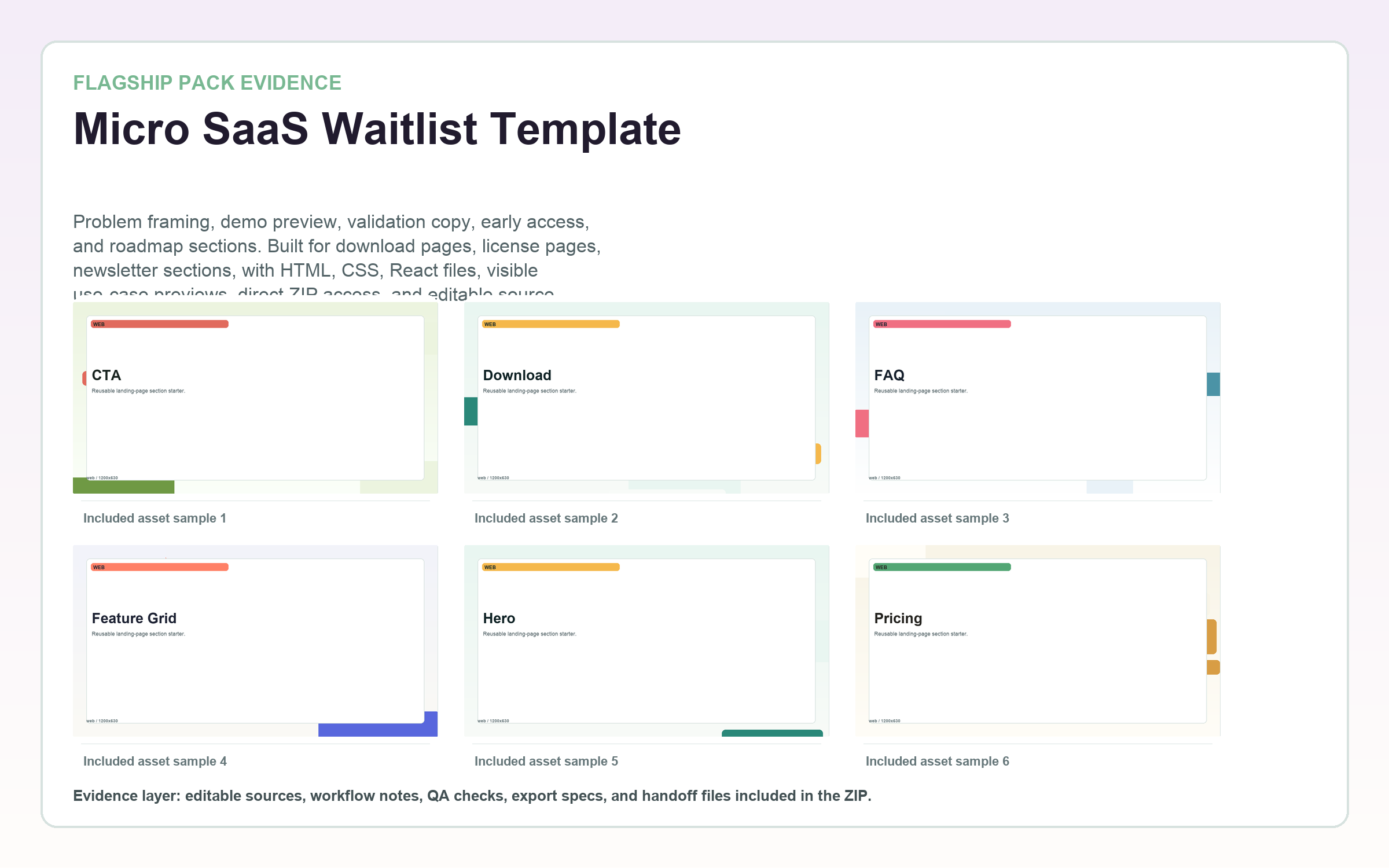
Task: Click 'web / 1200x630' label in the CTA card
Action: pos(102,478)
